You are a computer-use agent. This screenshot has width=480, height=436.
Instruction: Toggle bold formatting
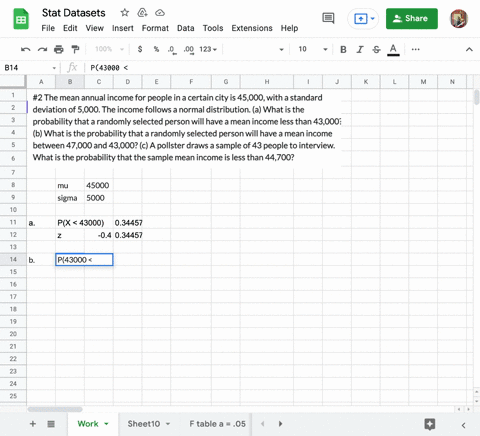click(343, 50)
